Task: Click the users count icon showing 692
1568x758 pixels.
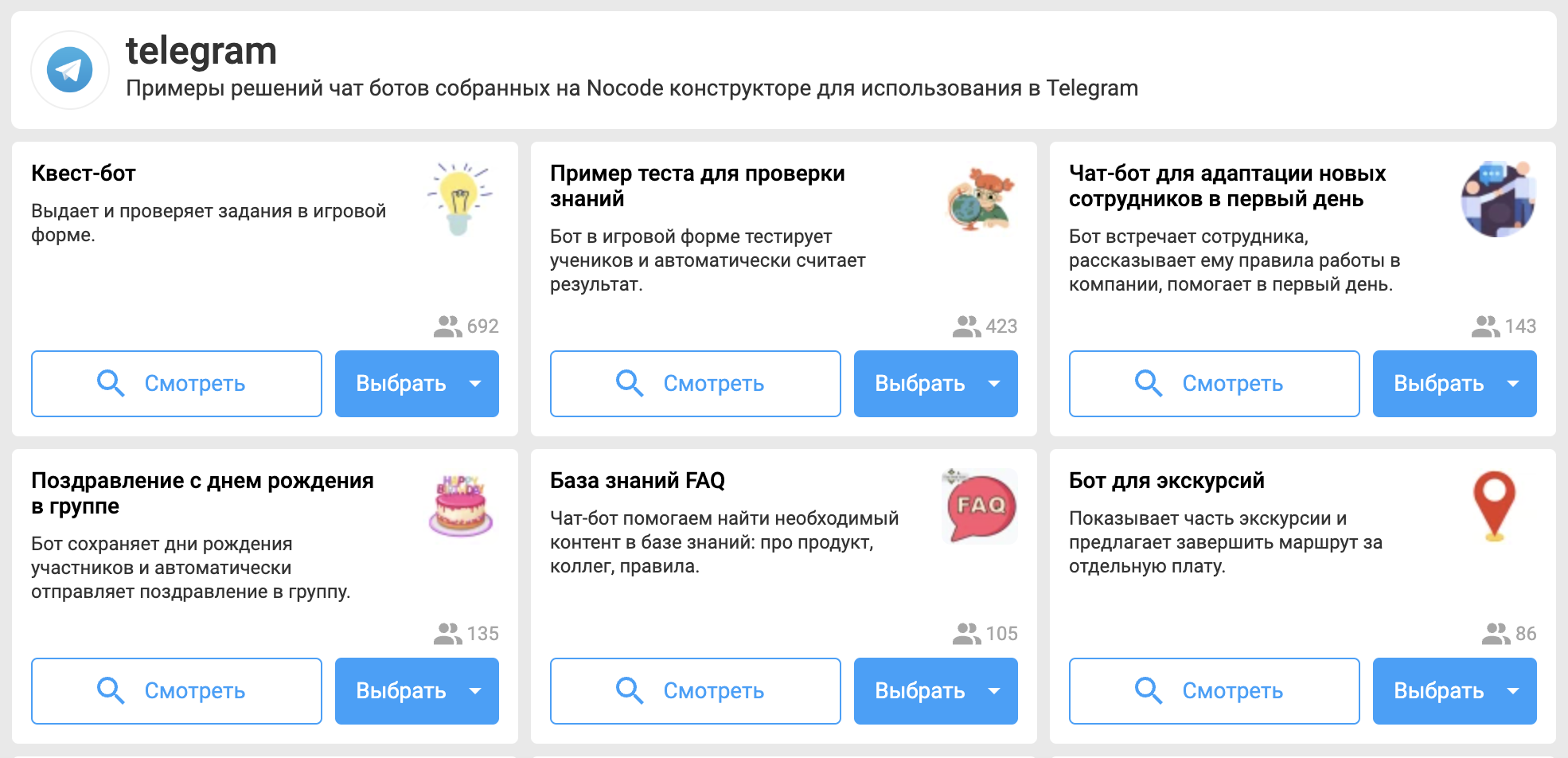Action: pos(447,326)
